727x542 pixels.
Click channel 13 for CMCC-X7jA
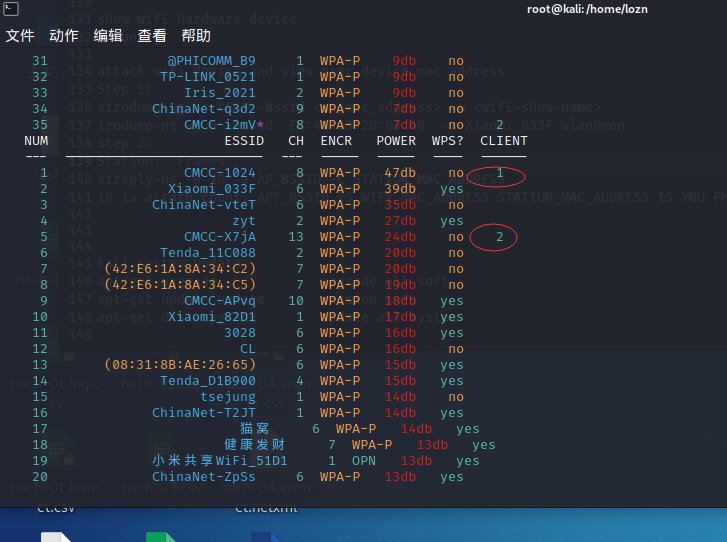click(x=296, y=237)
